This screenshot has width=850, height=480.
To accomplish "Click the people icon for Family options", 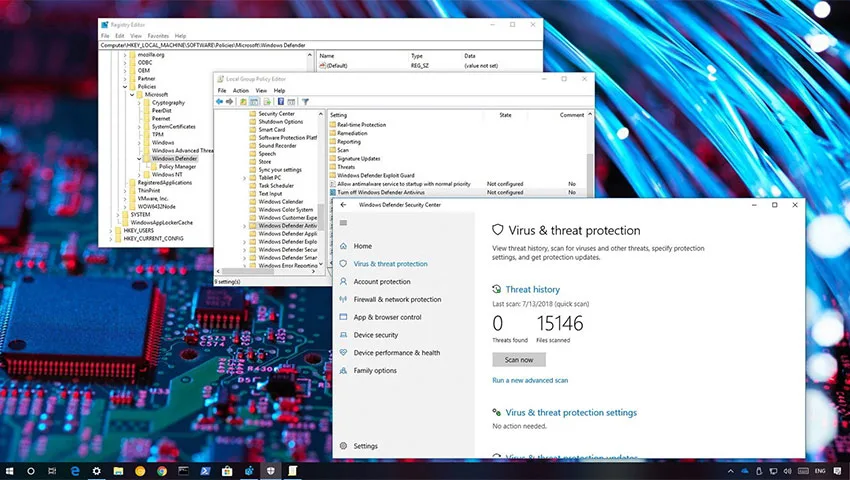I will tap(343, 370).
